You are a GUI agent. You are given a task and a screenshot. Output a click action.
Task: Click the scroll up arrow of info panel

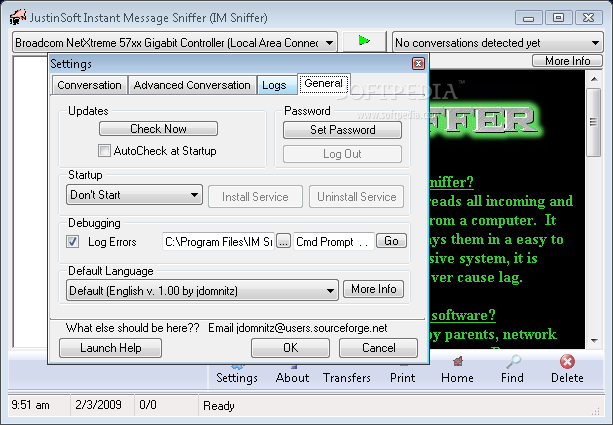[x=594, y=79]
